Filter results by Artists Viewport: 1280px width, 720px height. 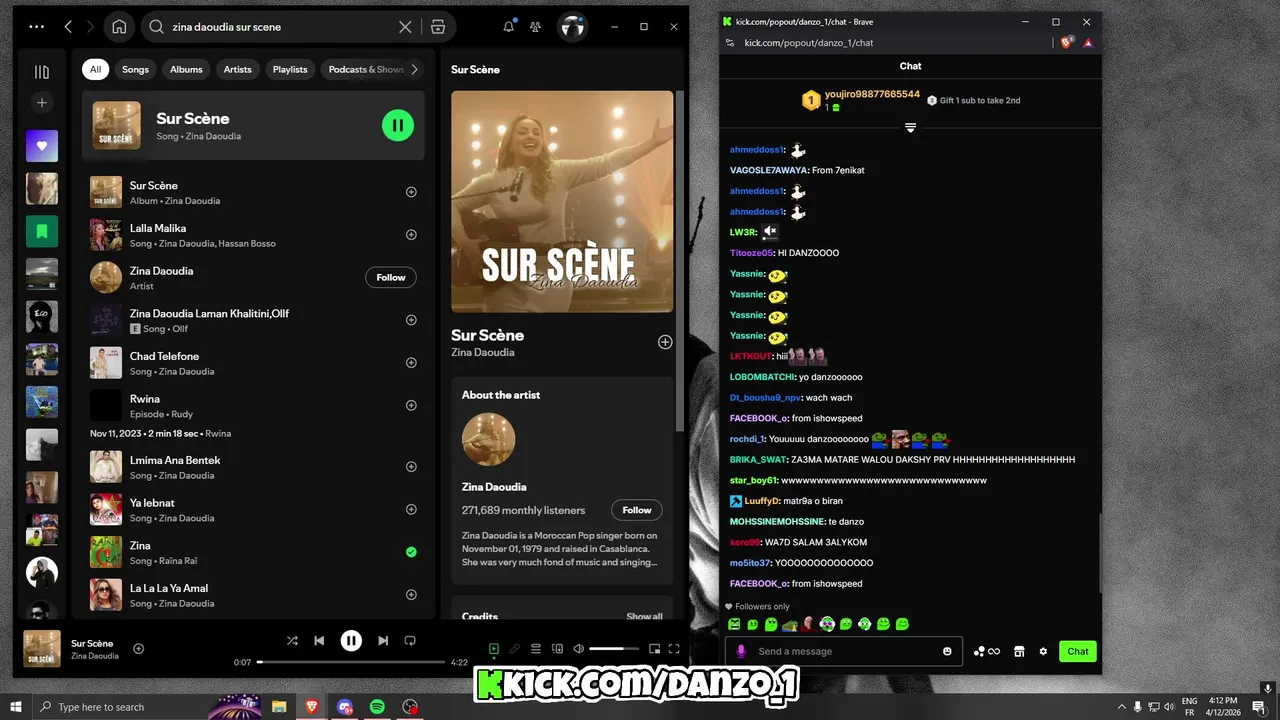(x=238, y=69)
